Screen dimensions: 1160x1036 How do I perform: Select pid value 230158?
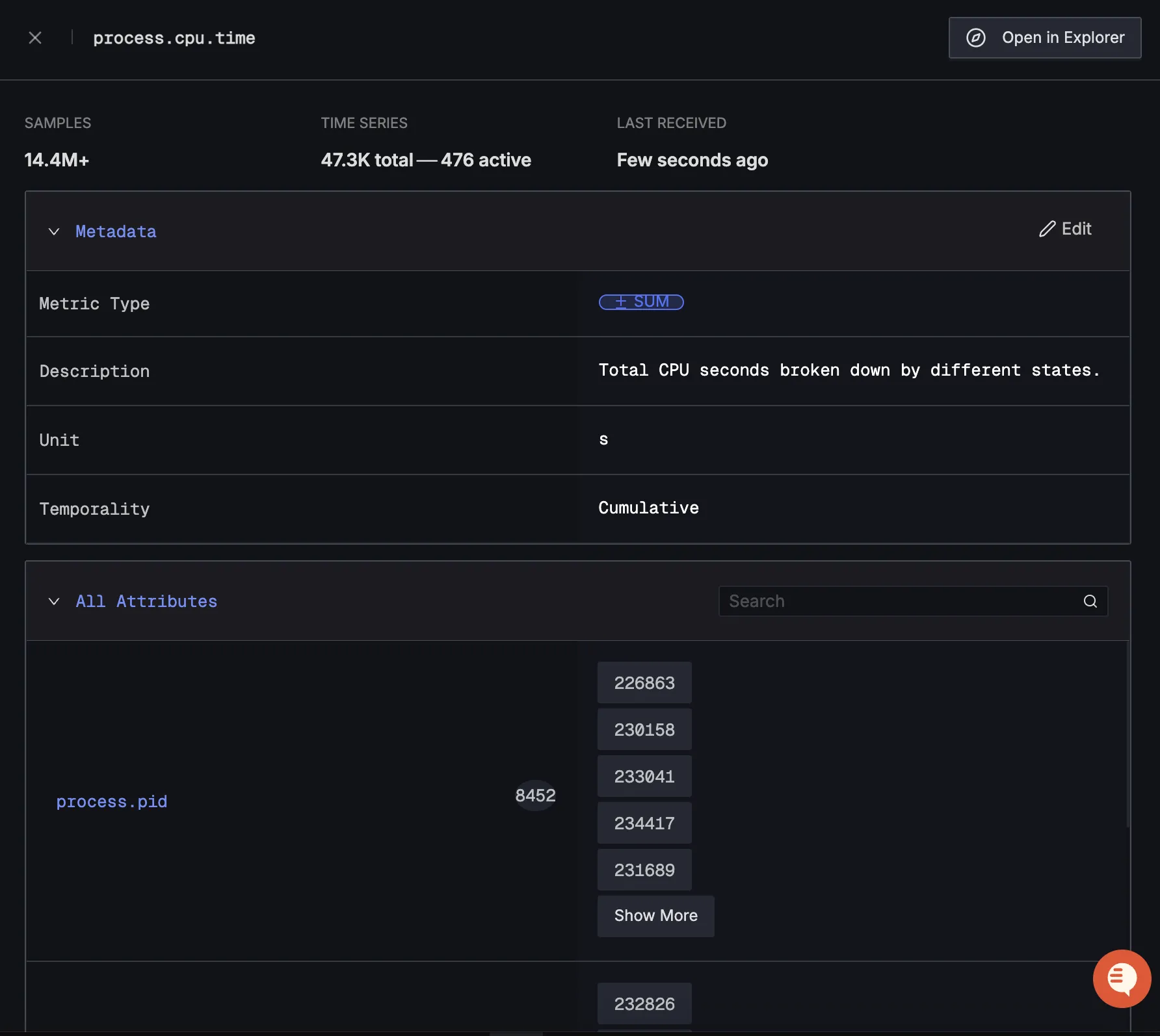coord(644,730)
